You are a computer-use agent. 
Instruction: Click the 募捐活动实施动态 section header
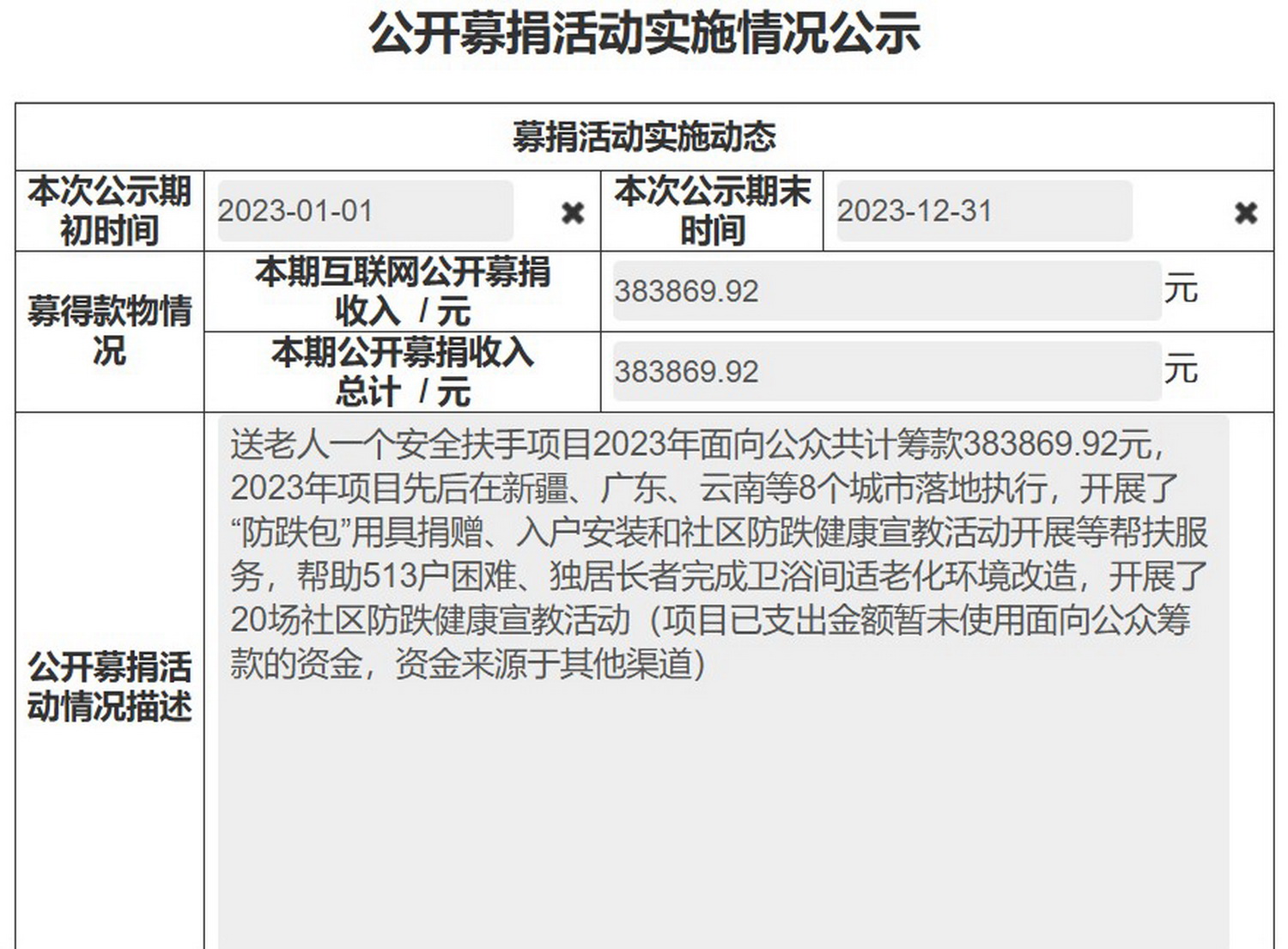tap(644, 137)
